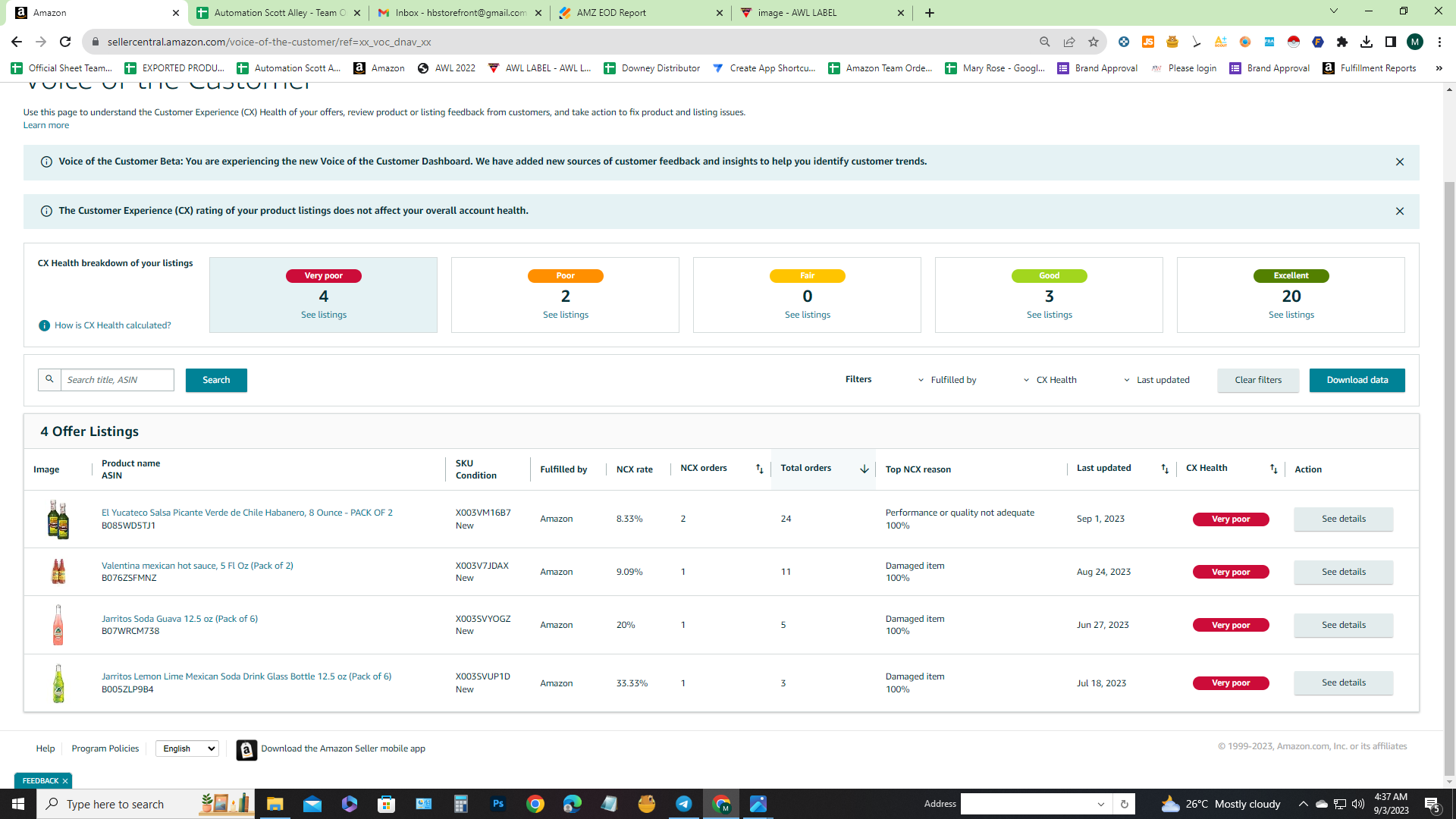Screen dimensions: 1456x819
Task: Go back to the previous page
Action: tap(17, 42)
